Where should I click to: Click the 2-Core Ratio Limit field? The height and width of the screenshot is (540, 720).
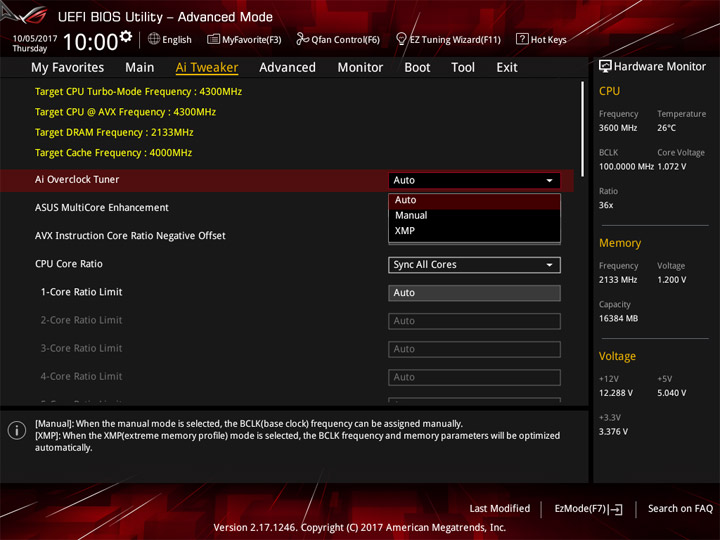[474, 321]
